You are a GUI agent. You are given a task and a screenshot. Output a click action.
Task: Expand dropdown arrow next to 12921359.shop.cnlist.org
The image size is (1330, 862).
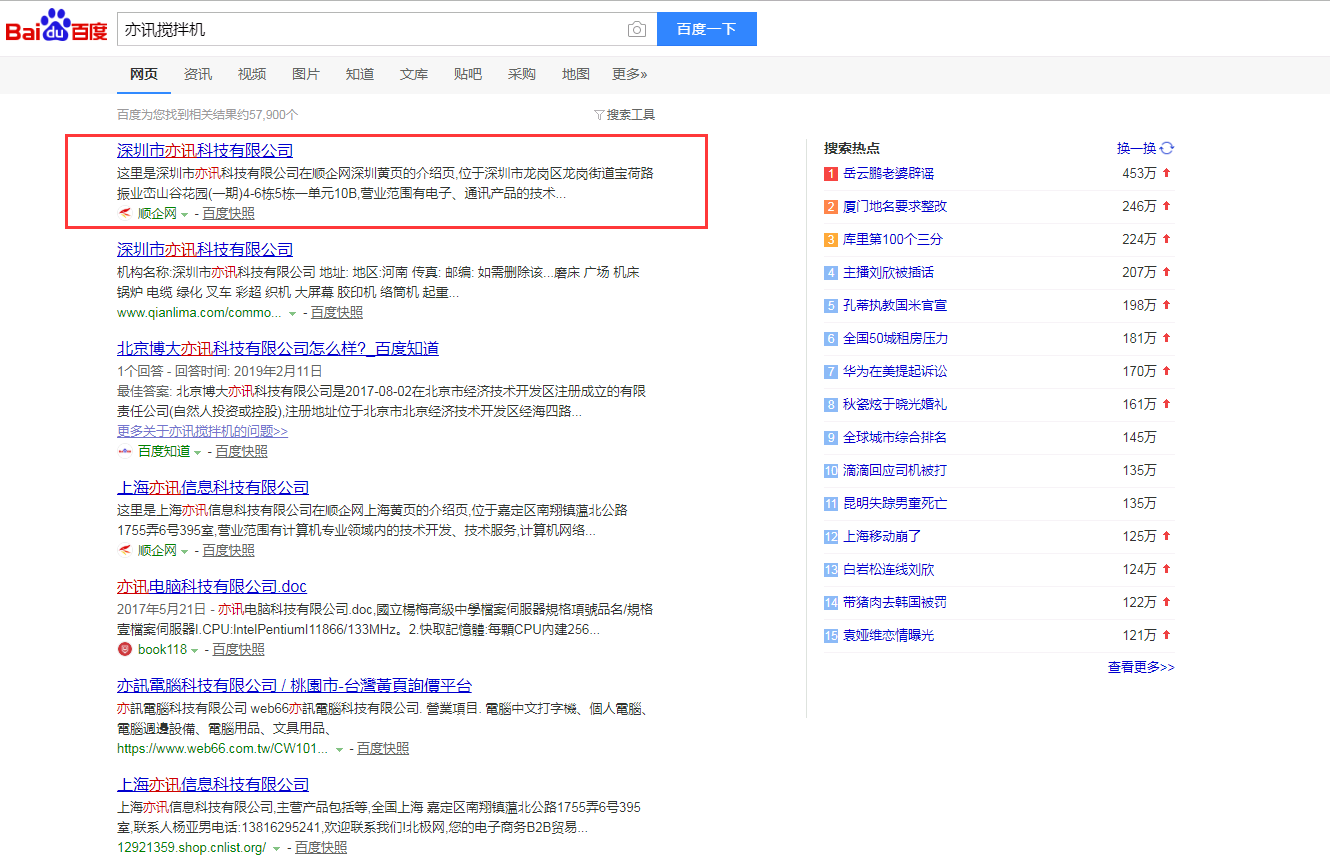click(277, 848)
